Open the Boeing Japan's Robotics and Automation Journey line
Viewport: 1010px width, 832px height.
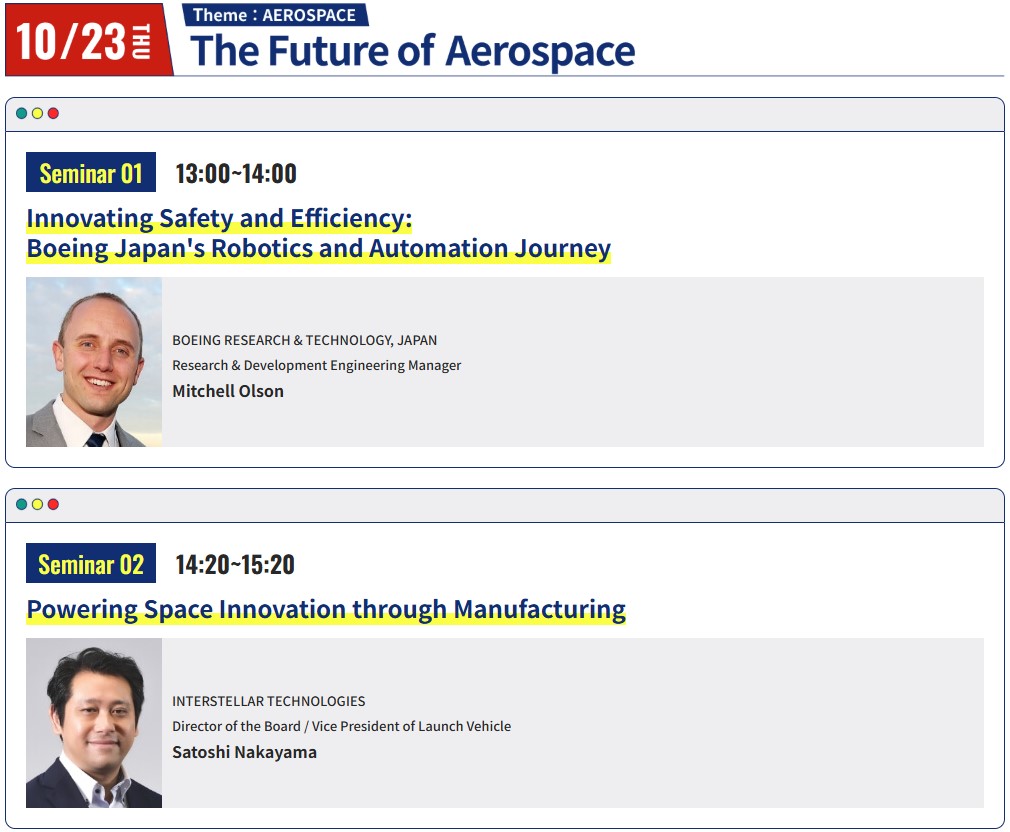[x=319, y=249]
